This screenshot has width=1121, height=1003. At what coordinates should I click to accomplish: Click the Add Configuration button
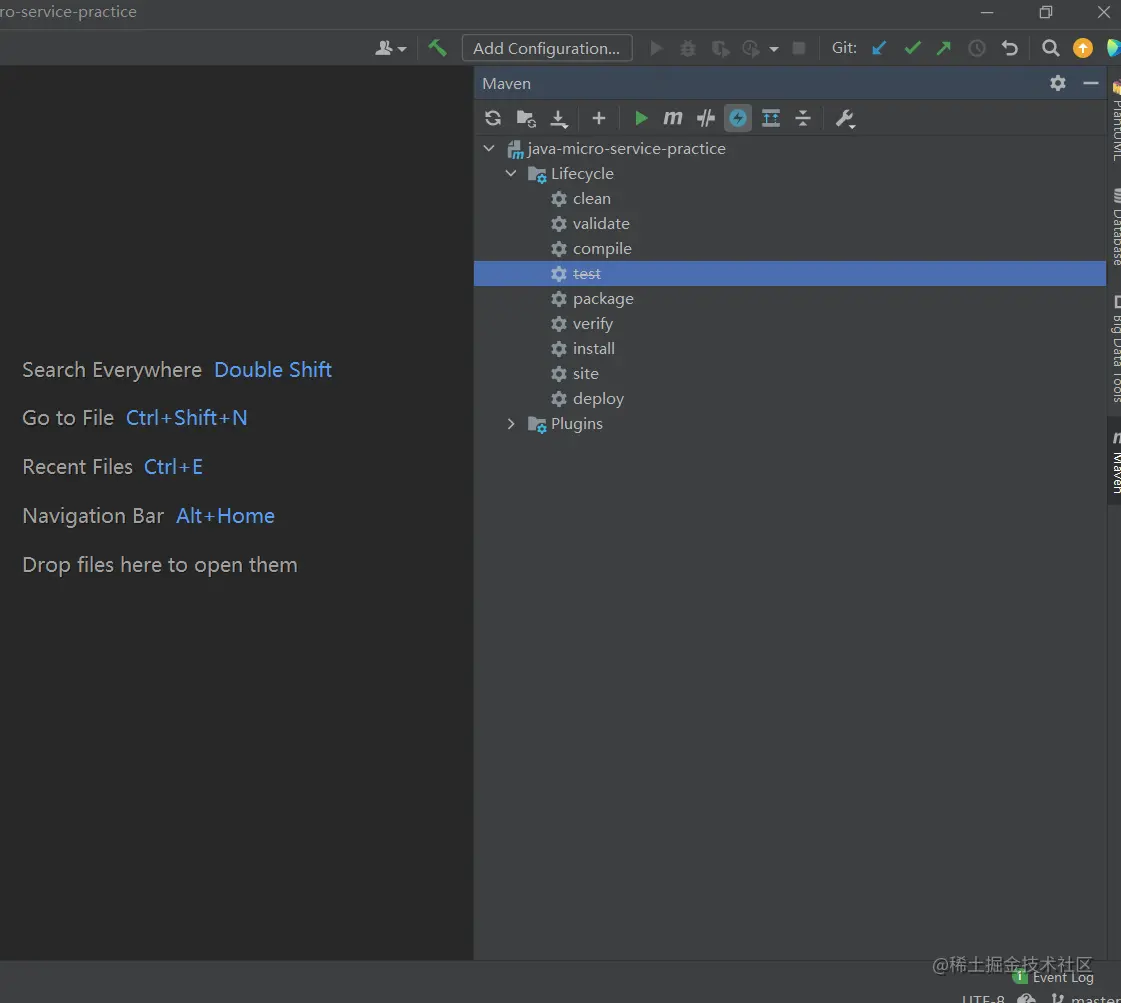(547, 48)
